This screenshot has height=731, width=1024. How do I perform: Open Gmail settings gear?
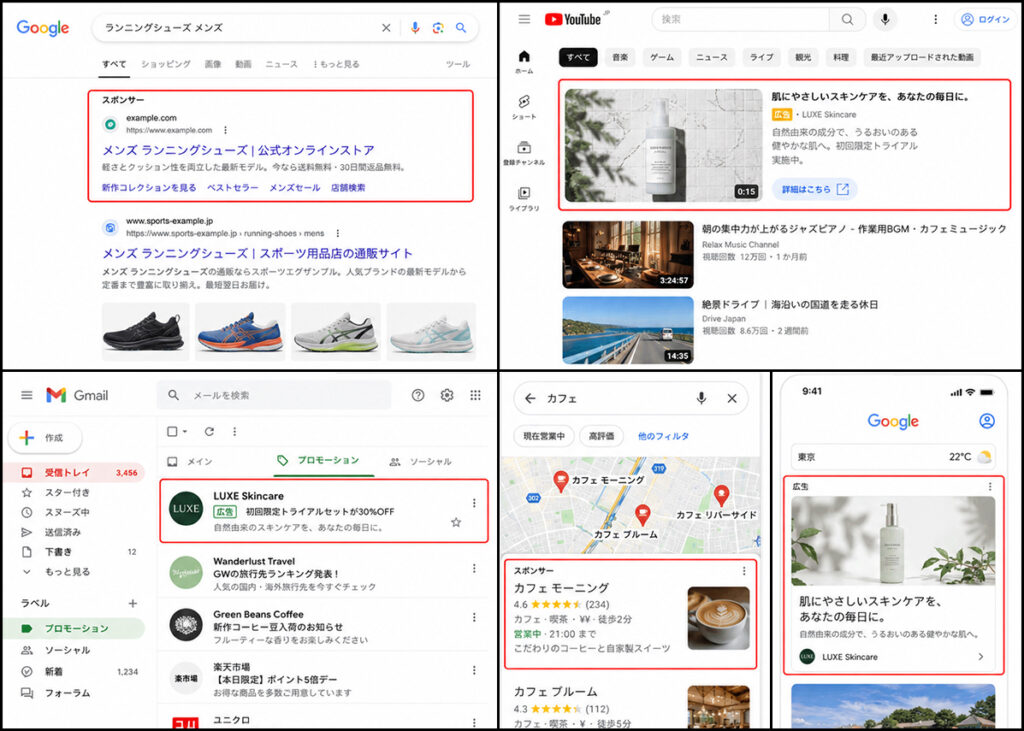click(x=447, y=395)
